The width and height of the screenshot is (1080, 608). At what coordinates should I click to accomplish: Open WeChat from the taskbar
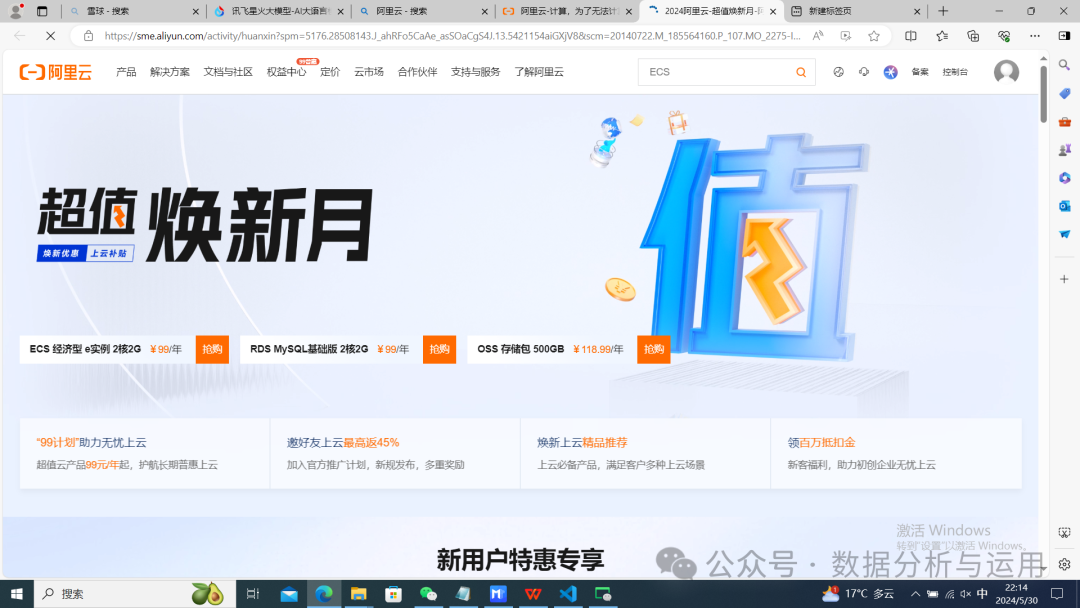[428, 594]
